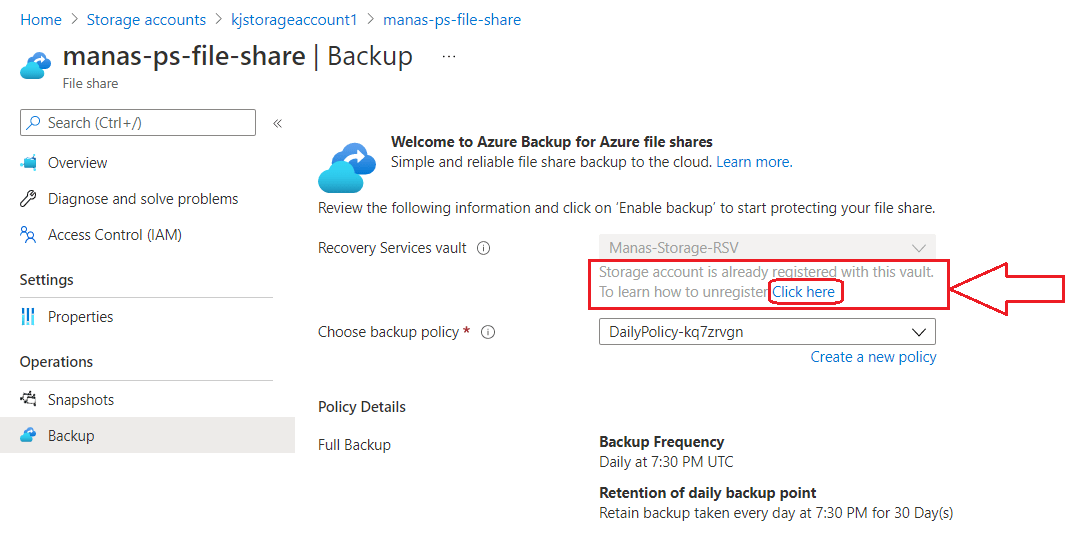Viewport: 1071px width, 559px height.
Task: Click the search magnifier icon
Action: [x=33, y=123]
